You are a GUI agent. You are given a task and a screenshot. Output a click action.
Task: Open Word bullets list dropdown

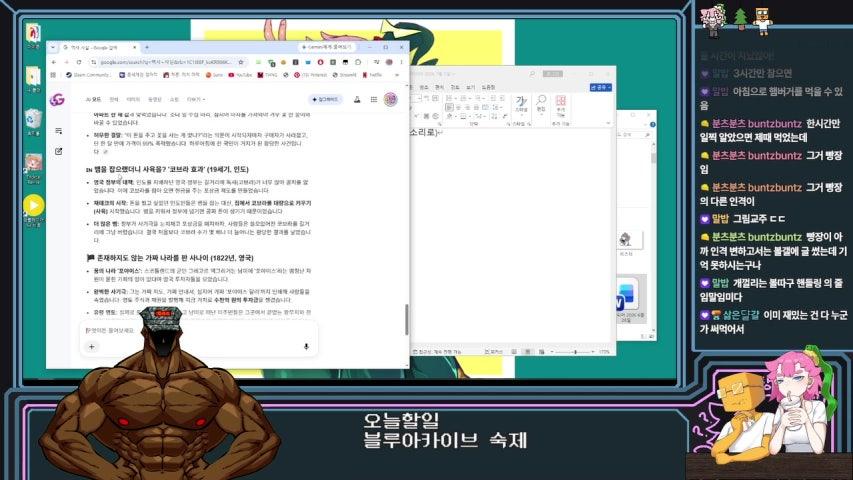point(452,98)
